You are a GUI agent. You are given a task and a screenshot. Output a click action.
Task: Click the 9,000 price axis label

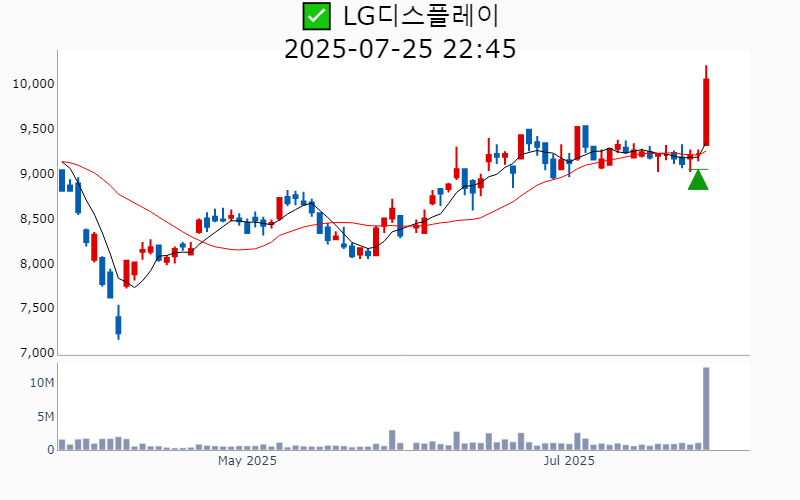coord(37,174)
